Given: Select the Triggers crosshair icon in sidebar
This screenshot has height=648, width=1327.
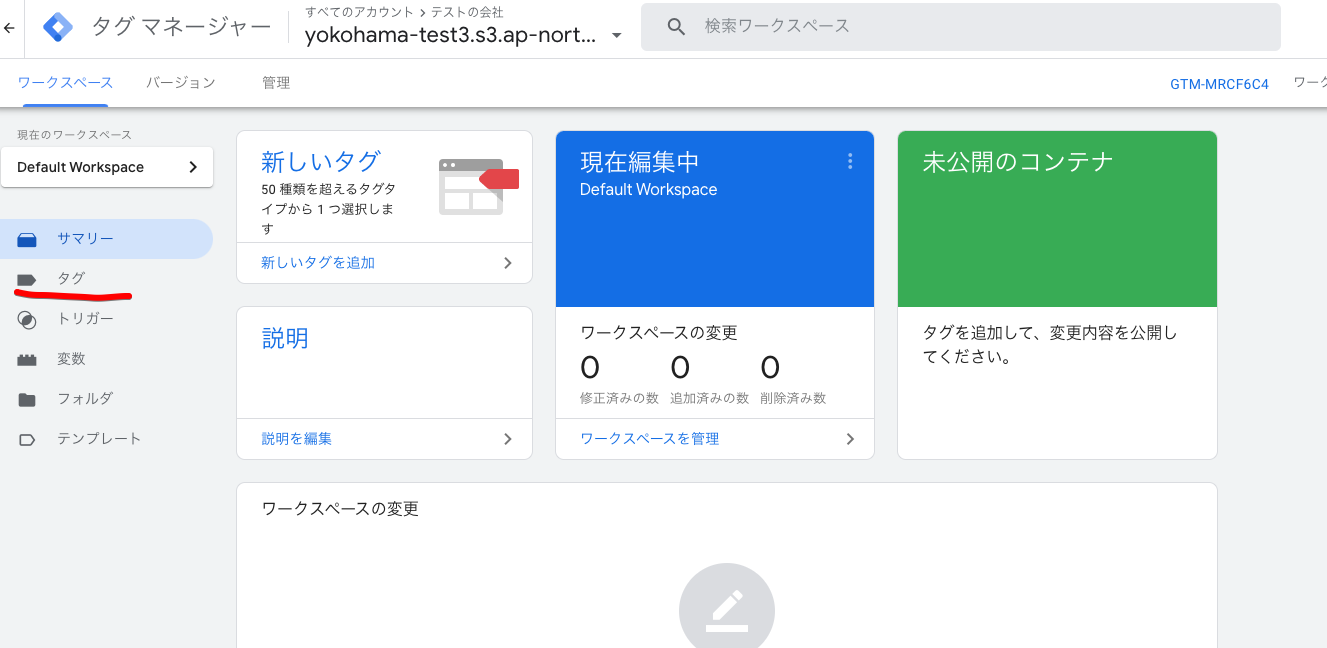Looking at the screenshot, I should click(27, 318).
